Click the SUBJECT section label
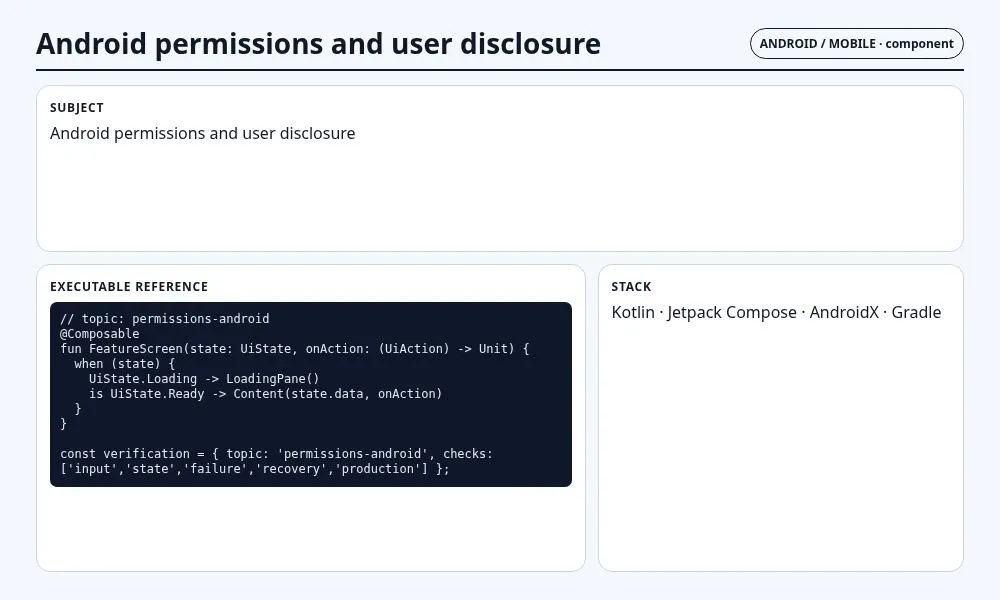Viewport: 1000px width, 600px height. (77, 108)
